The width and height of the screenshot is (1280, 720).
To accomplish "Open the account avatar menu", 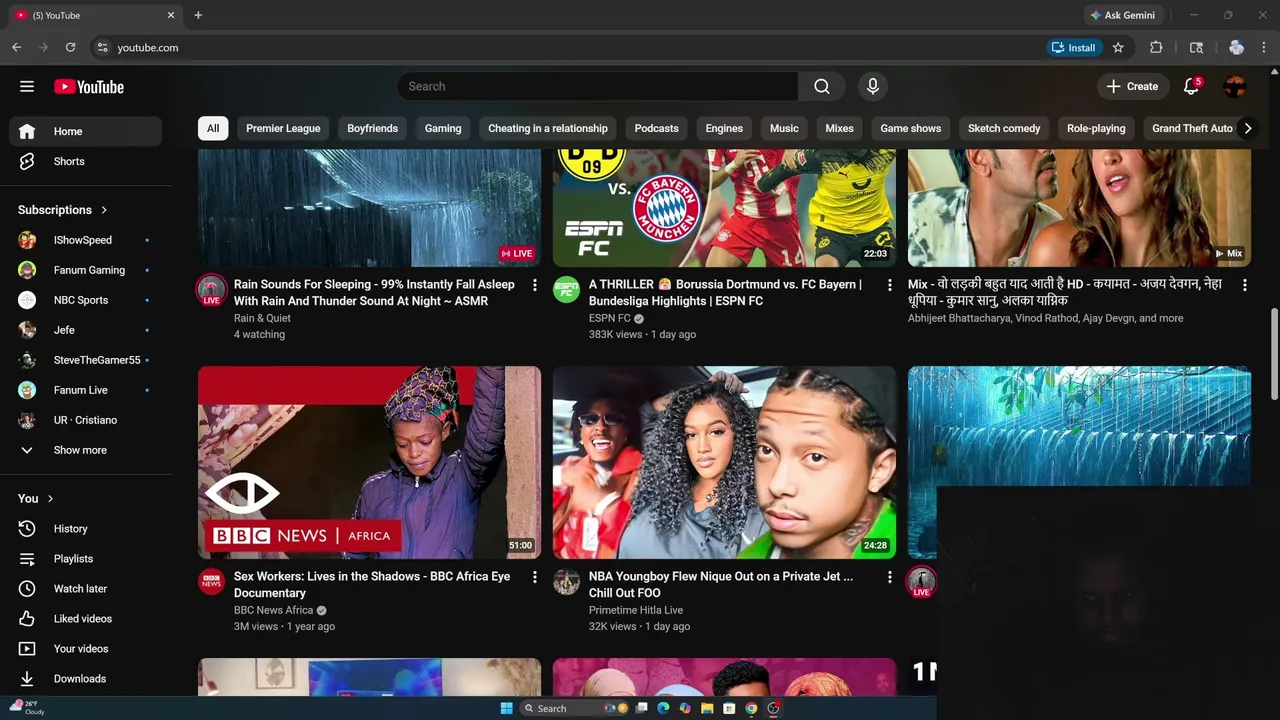I will 1236,86.
